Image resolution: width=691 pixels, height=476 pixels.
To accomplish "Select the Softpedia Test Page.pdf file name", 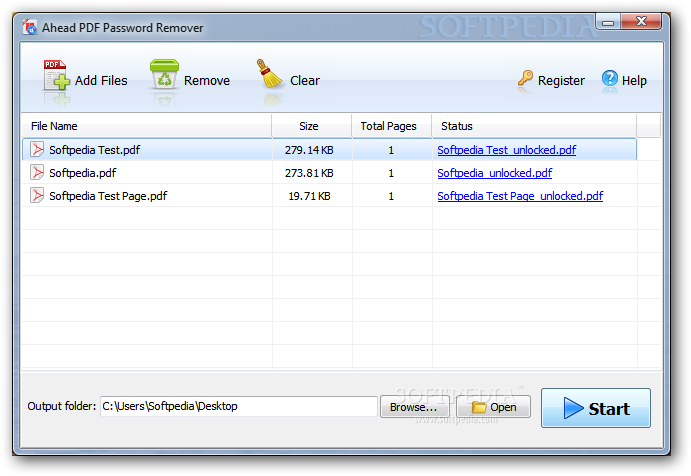I will [108, 196].
